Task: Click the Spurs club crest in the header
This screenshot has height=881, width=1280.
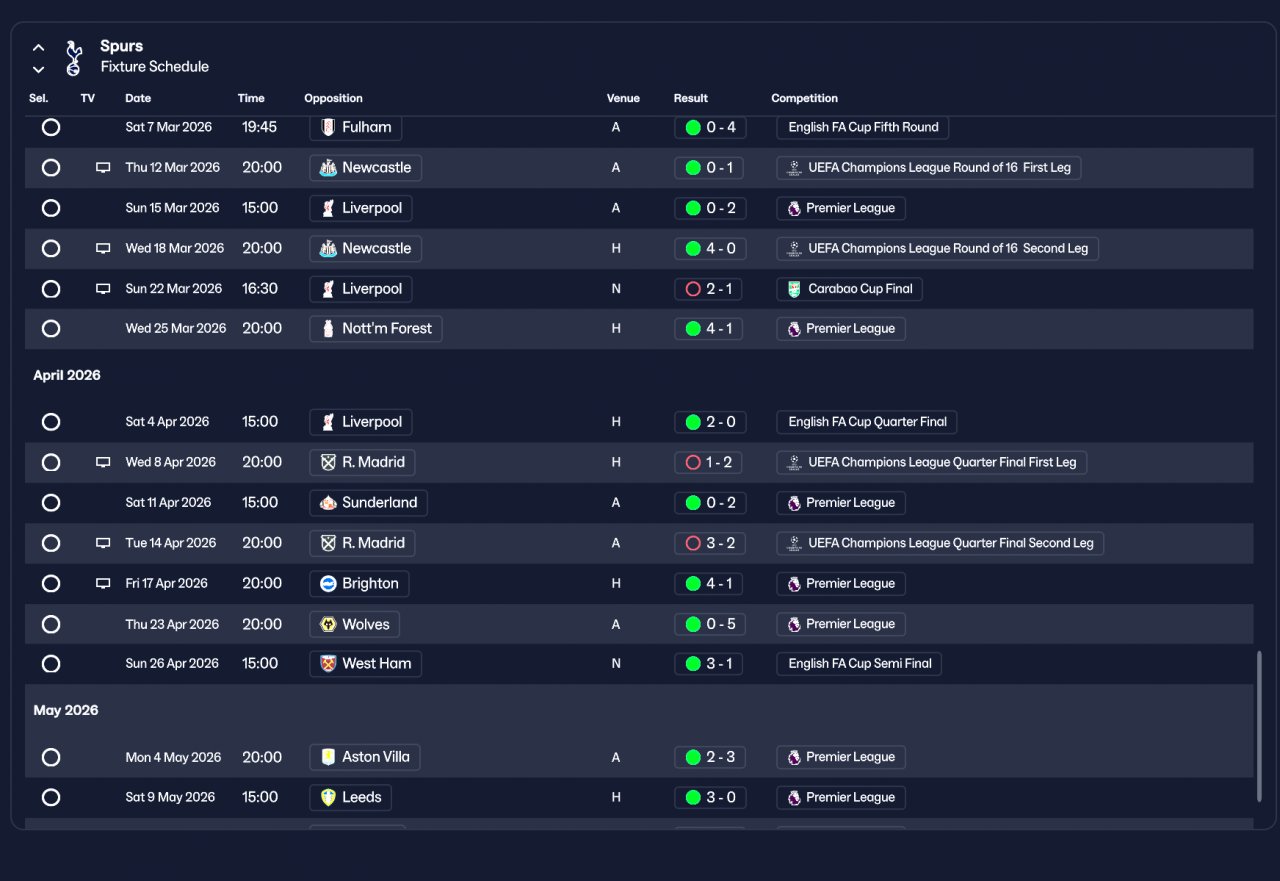Action: point(73,58)
